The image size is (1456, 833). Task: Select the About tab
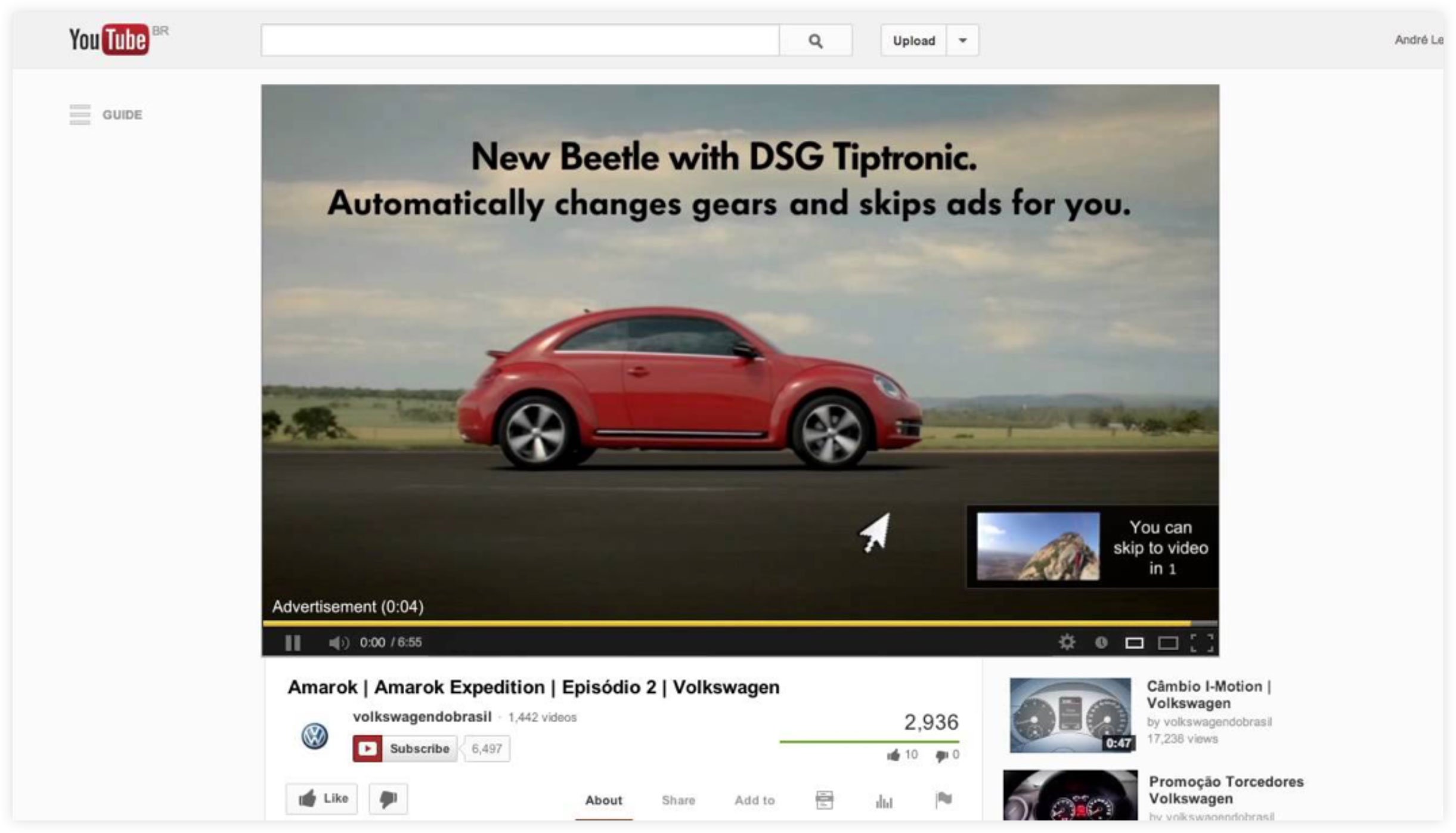click(x=603, y=800)
